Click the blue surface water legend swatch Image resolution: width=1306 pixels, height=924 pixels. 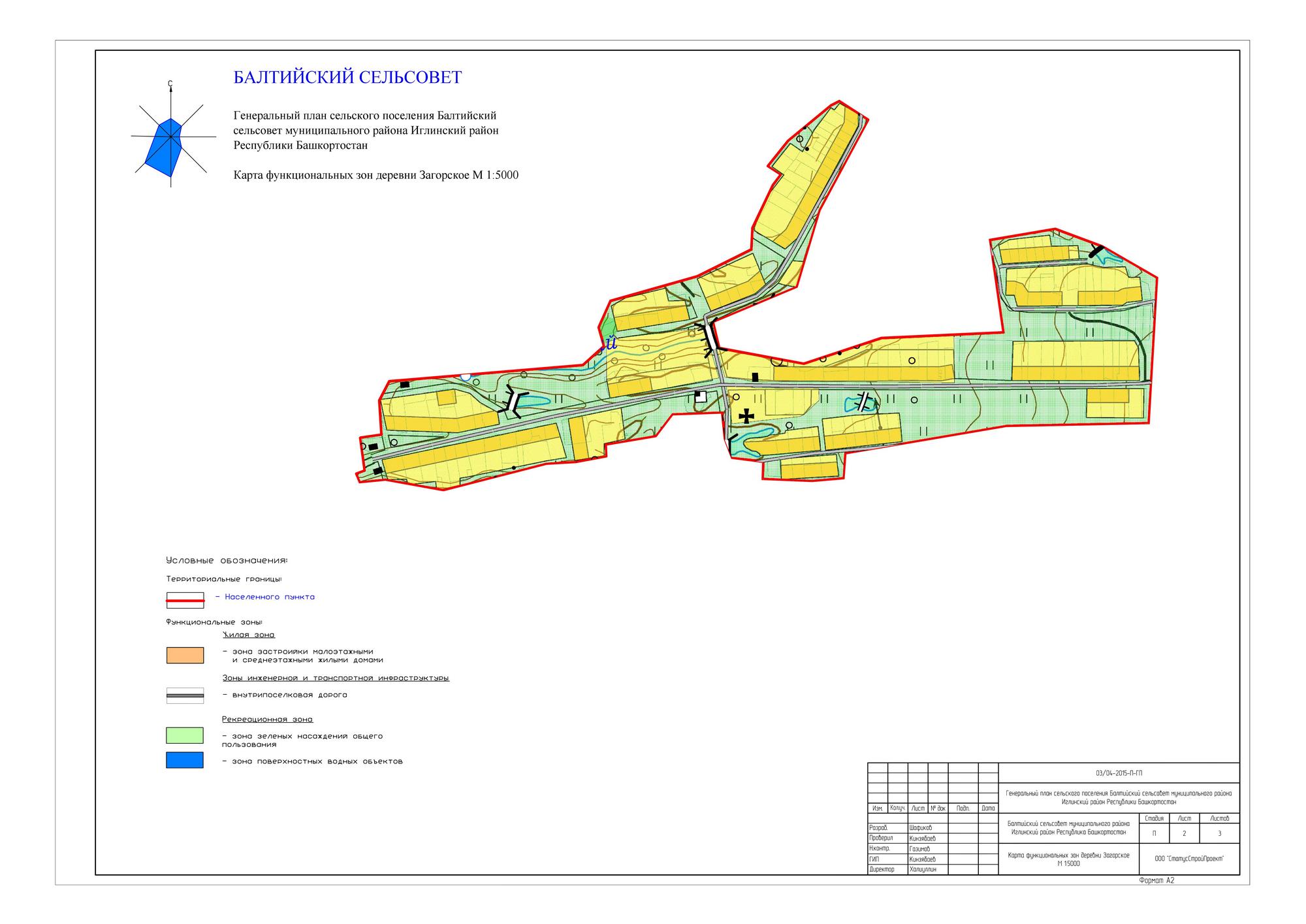185,760
